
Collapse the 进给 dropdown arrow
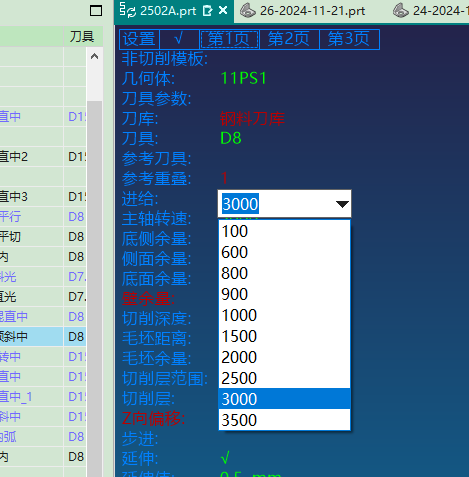(342, 204)
